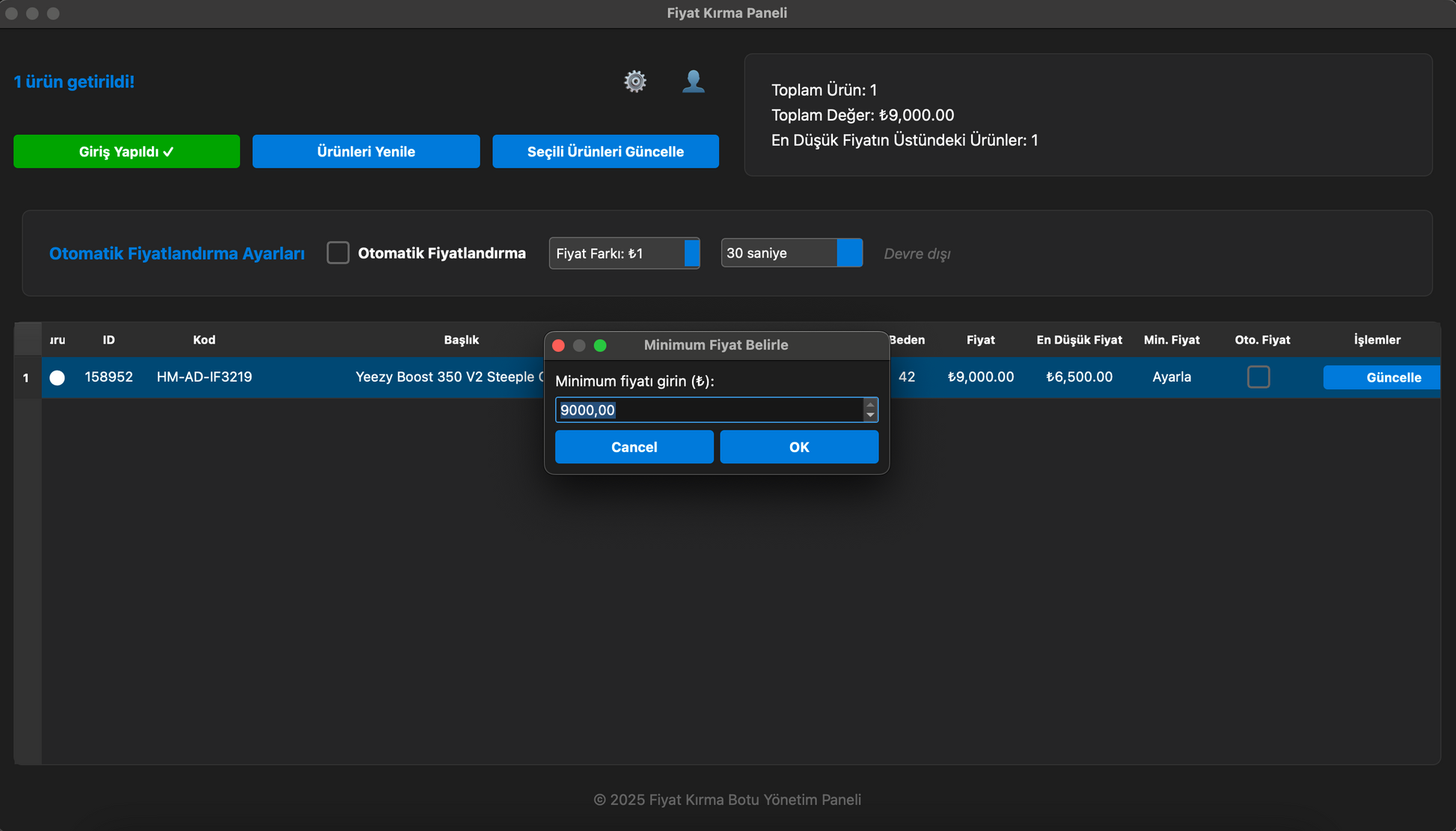Toggle the Otomatik Fiyatlandırma checkbox

[338, 253]
